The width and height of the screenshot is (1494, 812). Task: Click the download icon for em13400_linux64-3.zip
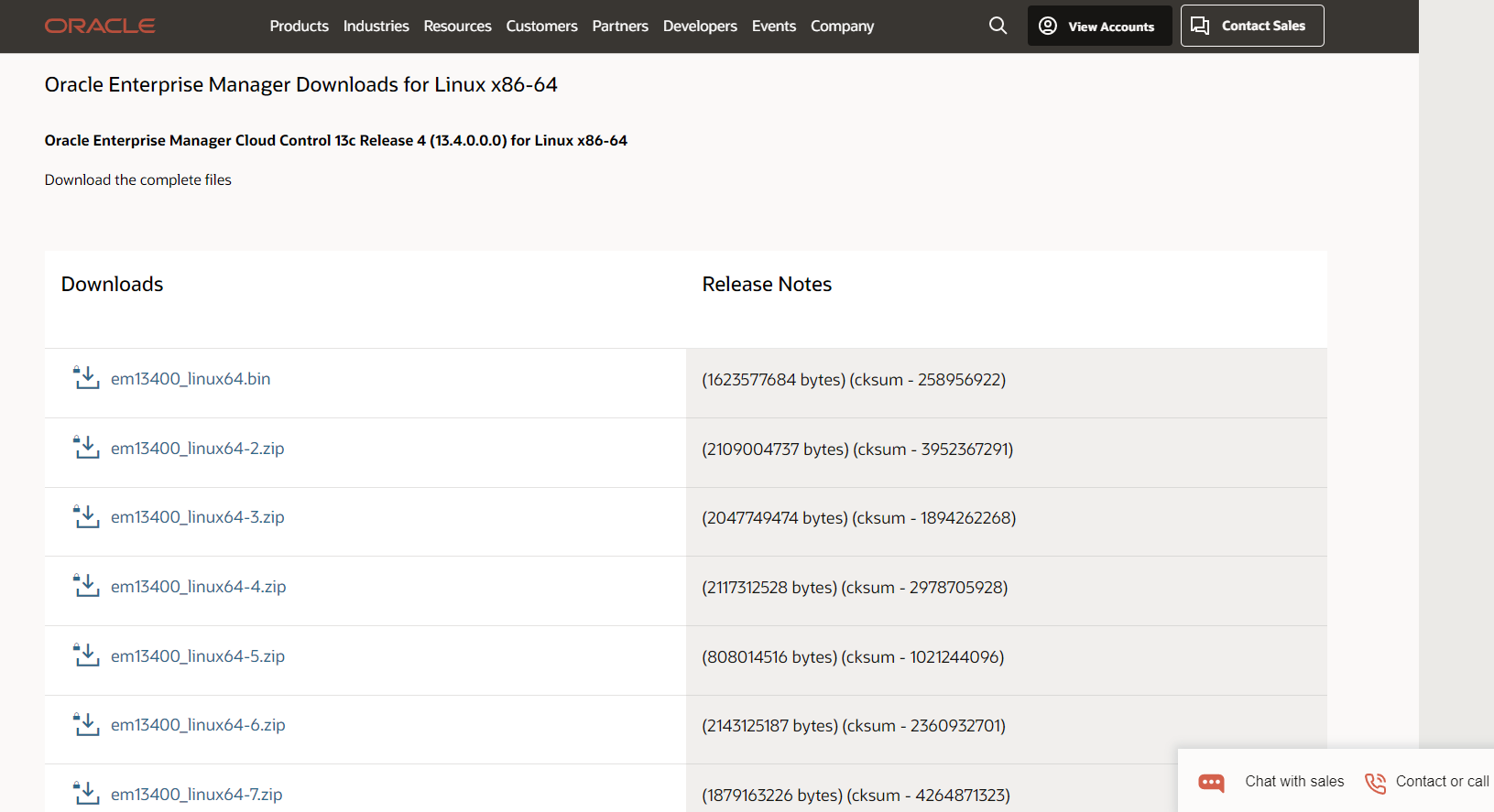pos(86,516)
